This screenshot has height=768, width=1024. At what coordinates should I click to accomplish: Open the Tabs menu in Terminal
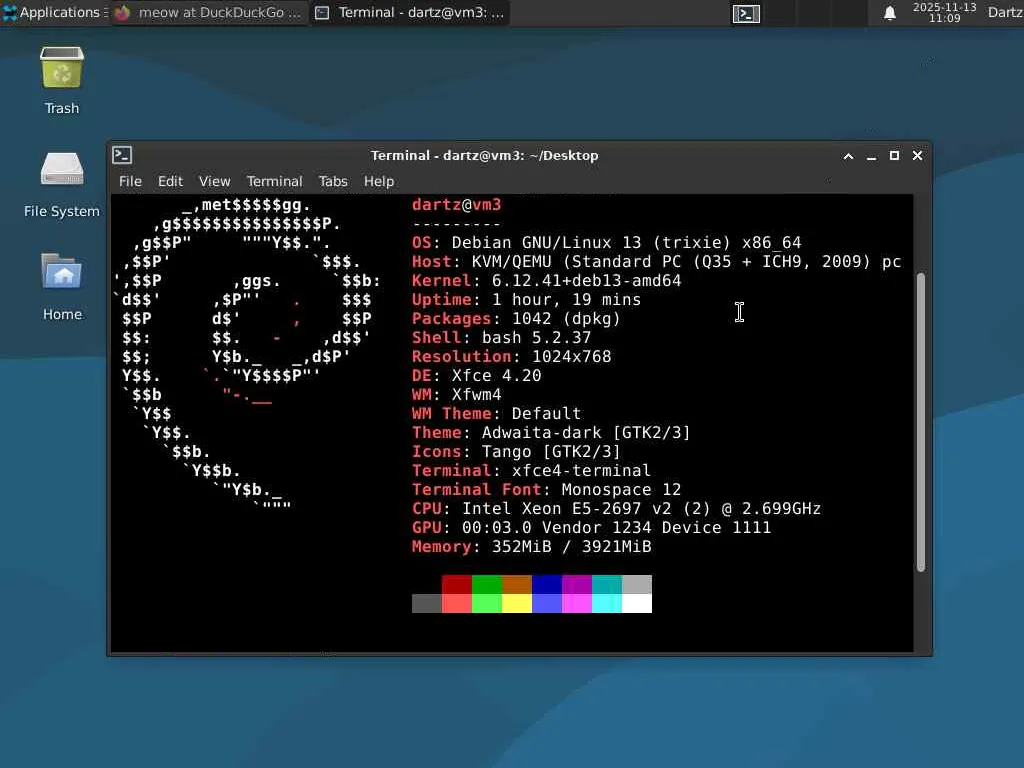point(332,181)
